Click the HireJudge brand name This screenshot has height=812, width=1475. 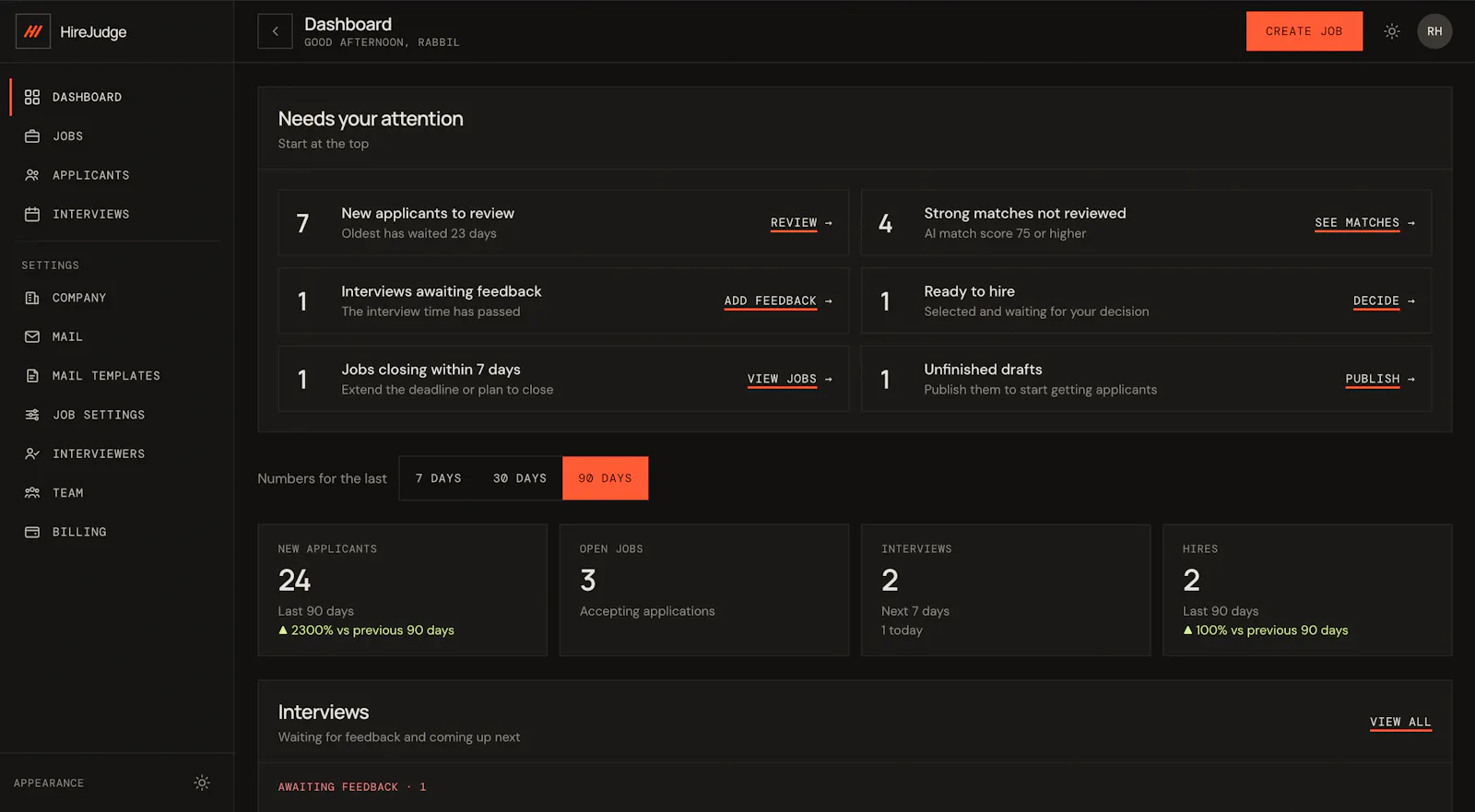pyautogui.click(x=93, y=31)
